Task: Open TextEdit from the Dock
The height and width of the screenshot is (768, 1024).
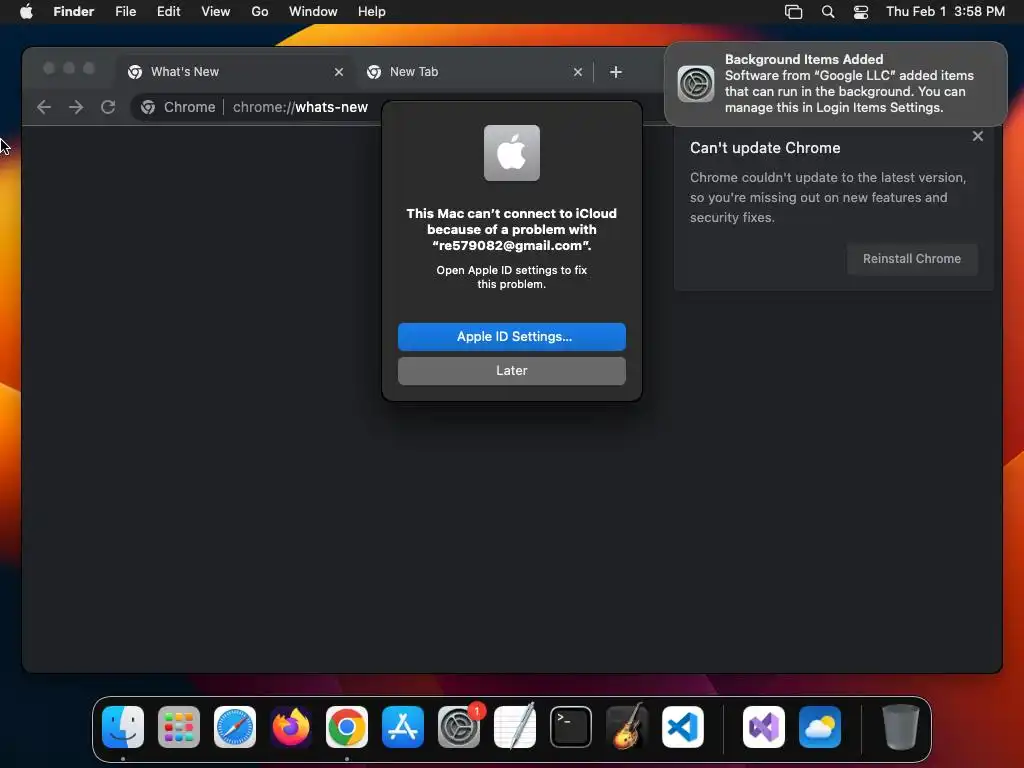Action: click(x=515, y=727)
